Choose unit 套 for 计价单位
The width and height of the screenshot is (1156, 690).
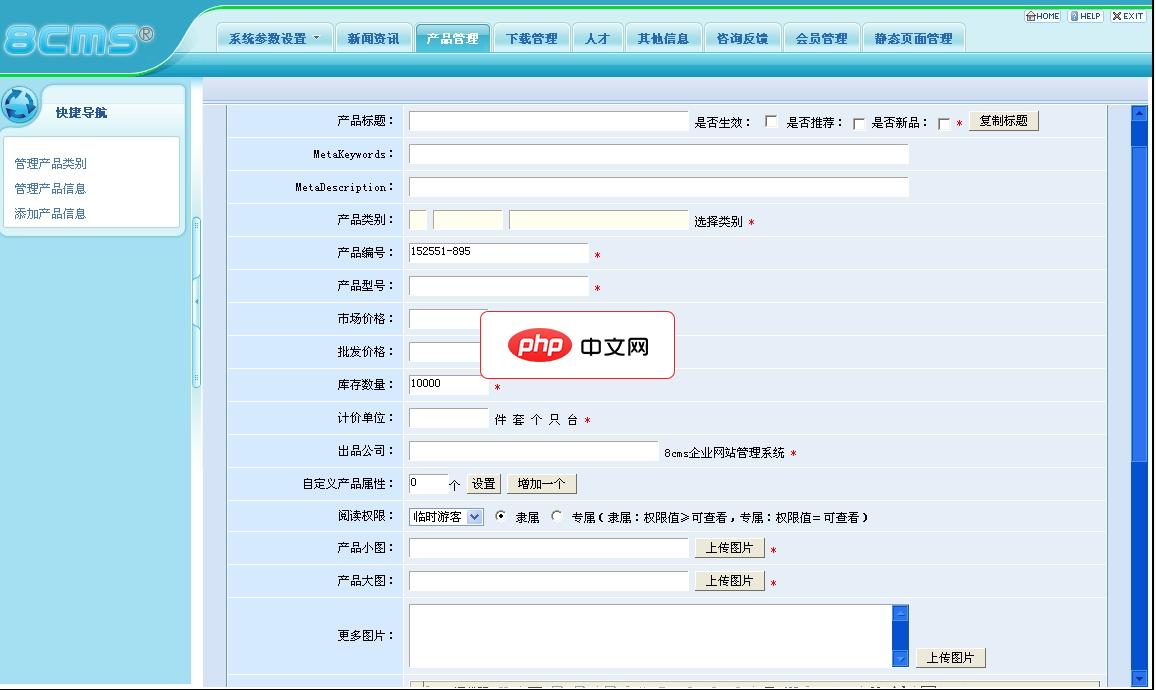(518, 419)
